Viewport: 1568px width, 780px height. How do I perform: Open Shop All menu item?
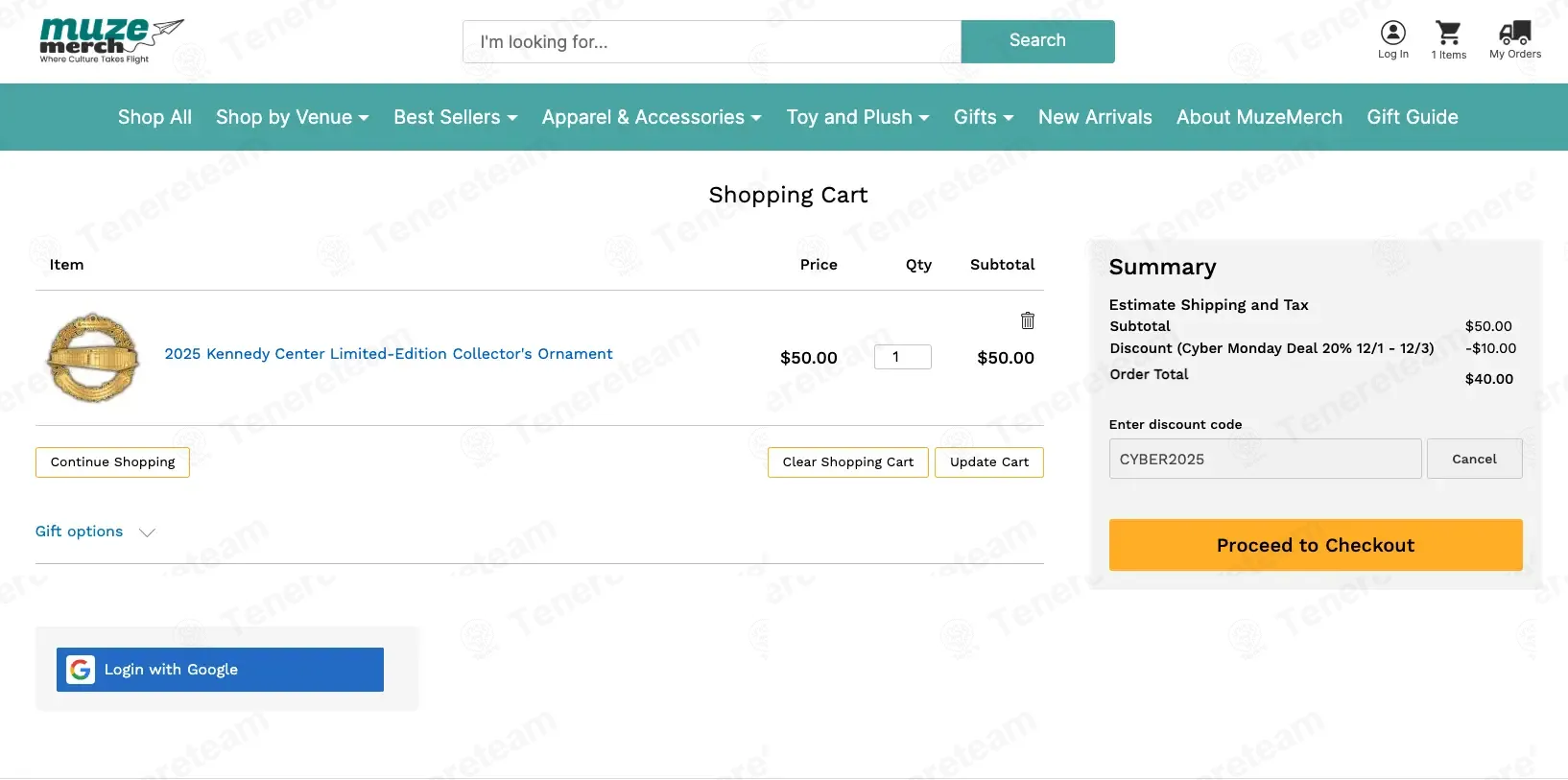tap(154, 117)
